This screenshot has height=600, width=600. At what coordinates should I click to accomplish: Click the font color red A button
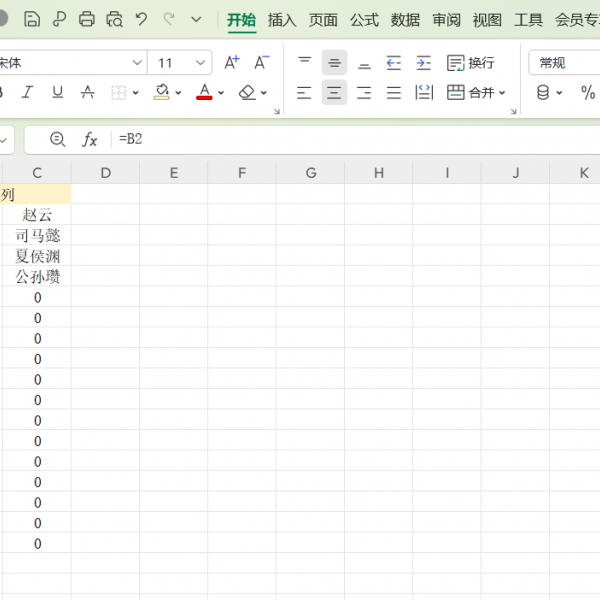coord(204,92)
